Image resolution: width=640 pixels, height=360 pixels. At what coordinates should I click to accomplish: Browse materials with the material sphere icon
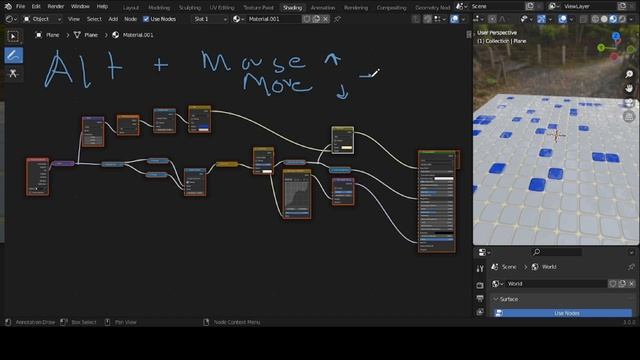238,19
